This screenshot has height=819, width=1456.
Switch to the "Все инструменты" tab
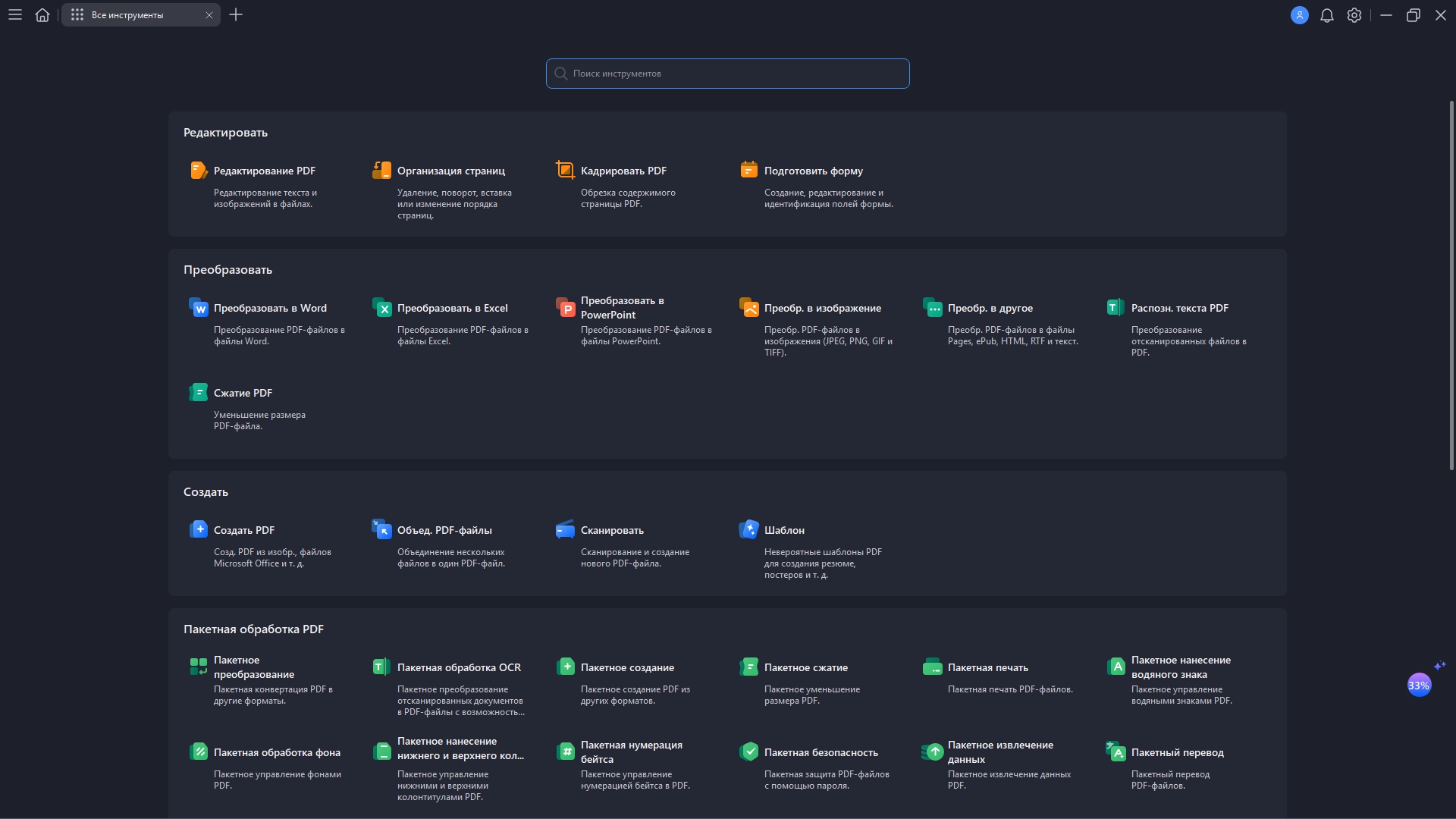[x=127, y=15]
